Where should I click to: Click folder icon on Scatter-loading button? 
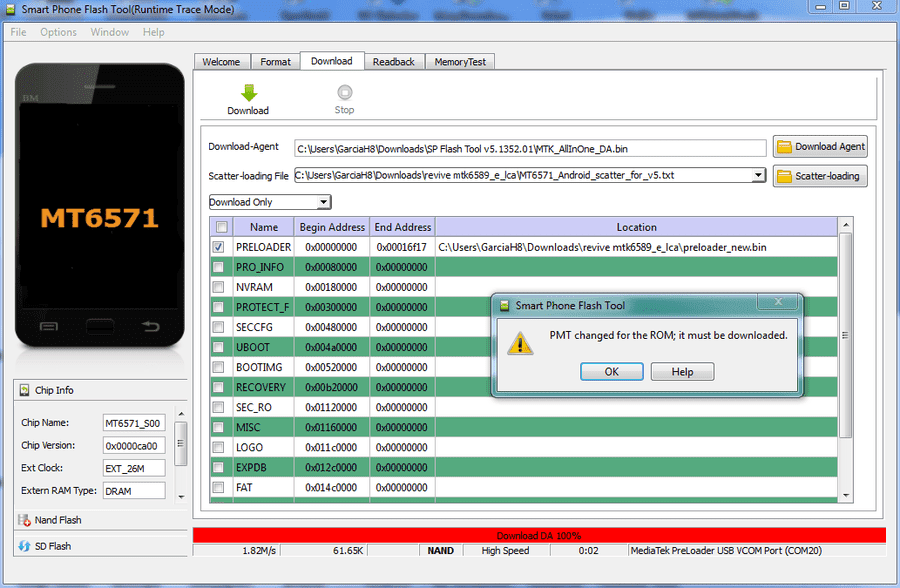click(784, 176)
